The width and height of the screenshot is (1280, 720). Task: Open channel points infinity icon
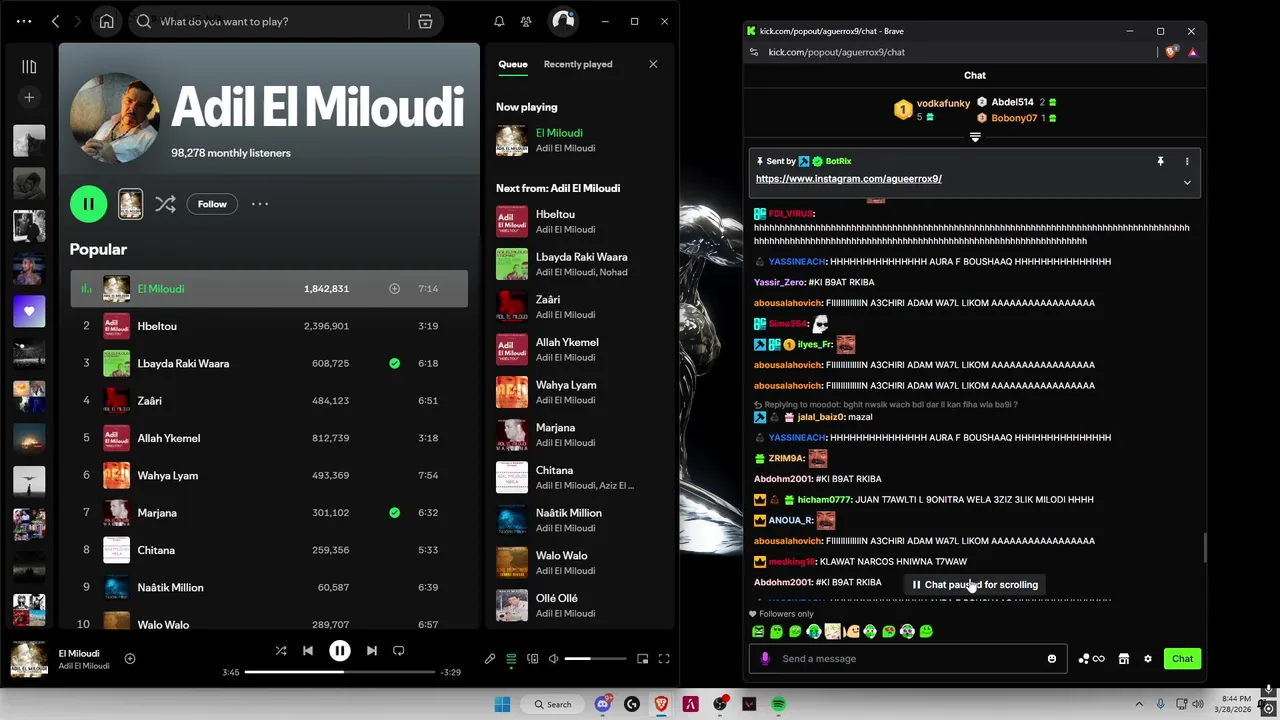pos(1091,659)
